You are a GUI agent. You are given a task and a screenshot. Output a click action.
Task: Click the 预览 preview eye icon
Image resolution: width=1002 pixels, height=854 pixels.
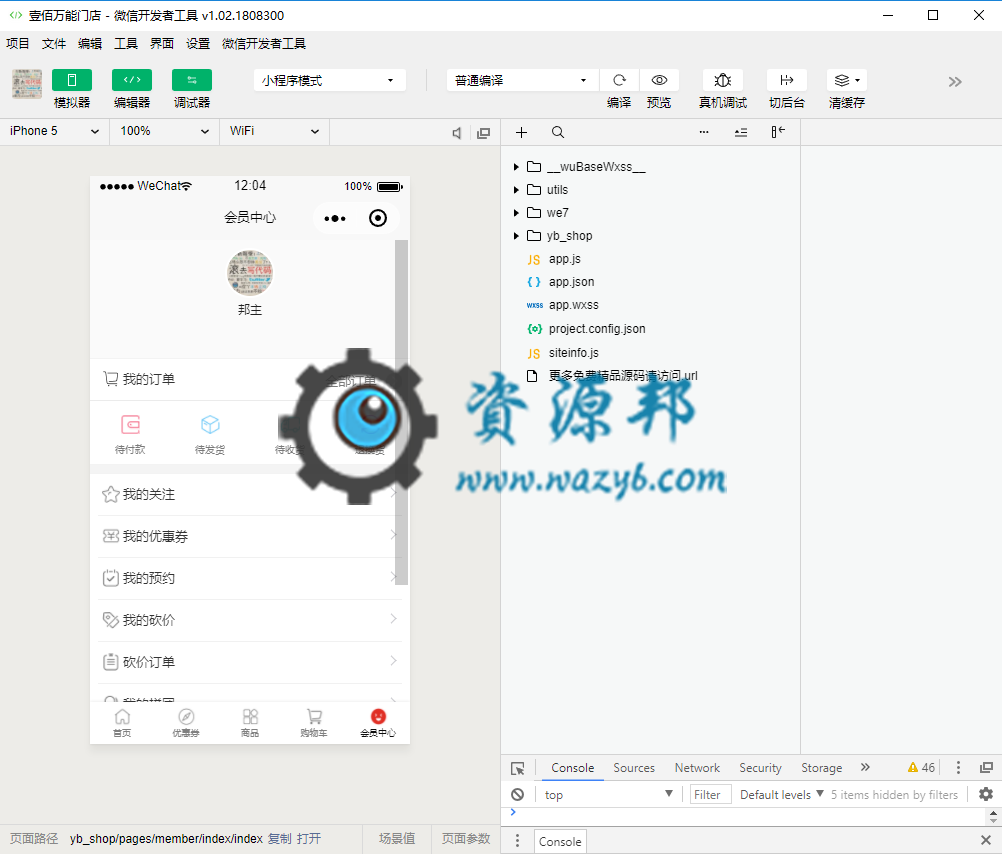click(x=659, y=81)
